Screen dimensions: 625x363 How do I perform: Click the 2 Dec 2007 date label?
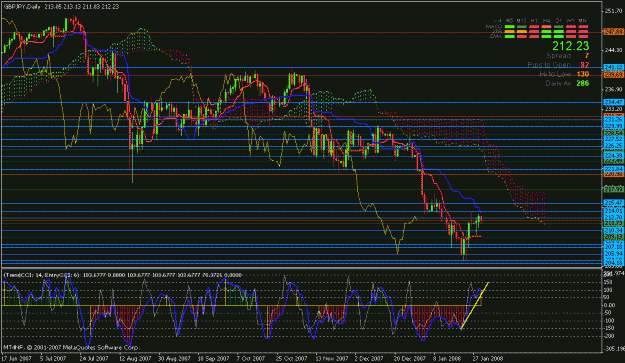click(369, 358)
